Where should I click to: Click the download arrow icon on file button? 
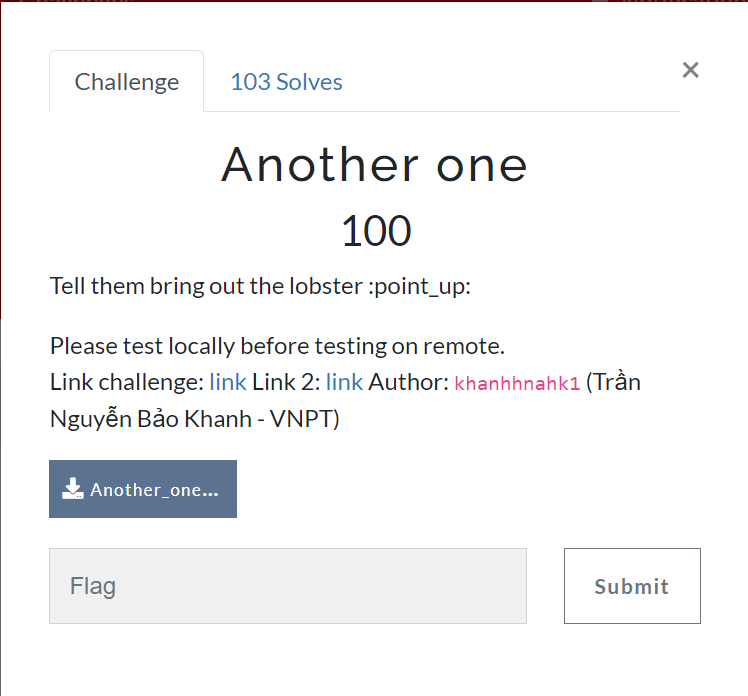(72, 488)
